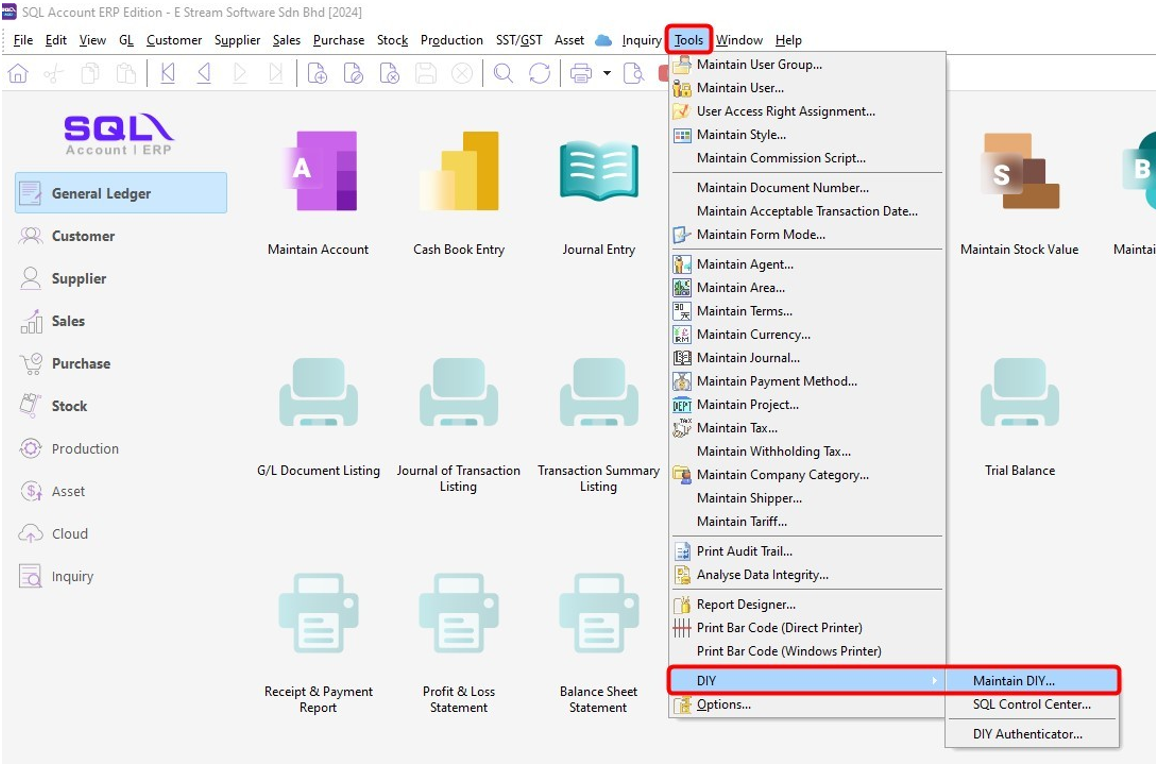Click the Home icon in the toolbar

[18, 73]
